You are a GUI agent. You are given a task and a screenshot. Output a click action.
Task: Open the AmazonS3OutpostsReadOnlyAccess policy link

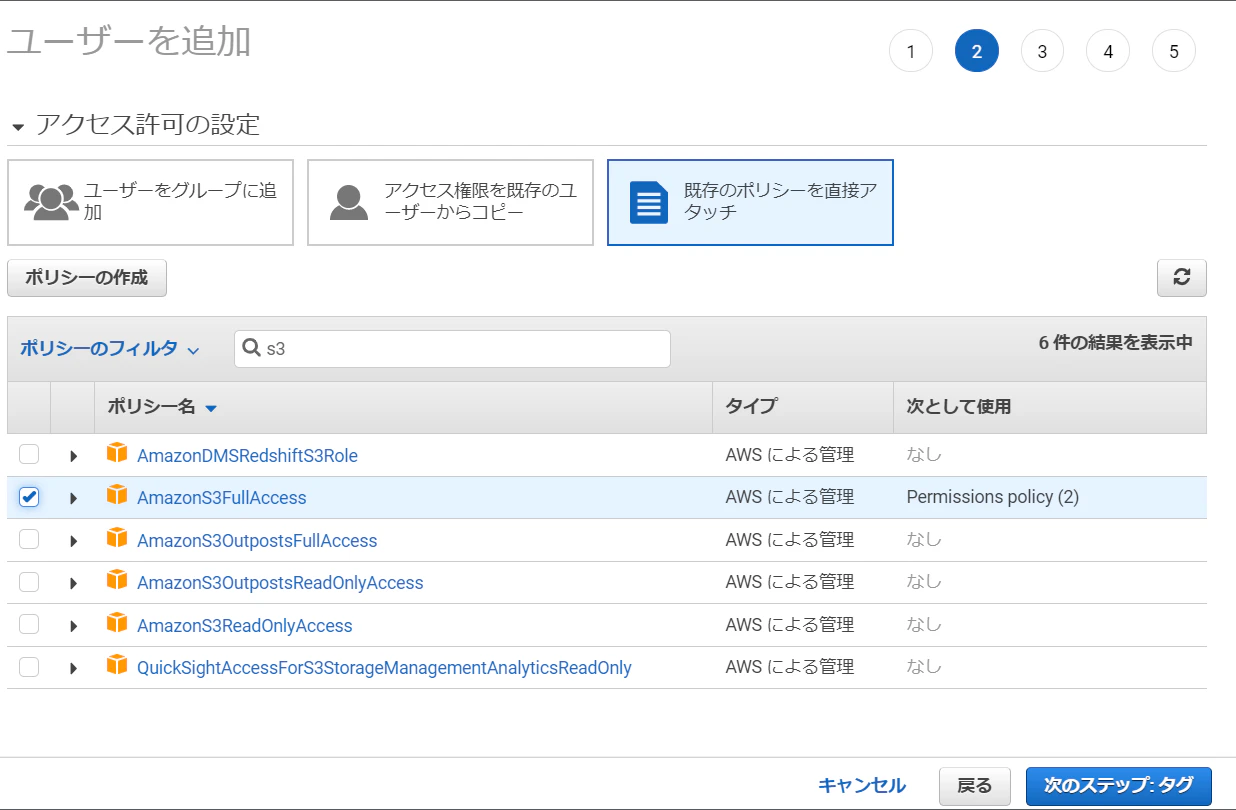(x=280, y=583)
